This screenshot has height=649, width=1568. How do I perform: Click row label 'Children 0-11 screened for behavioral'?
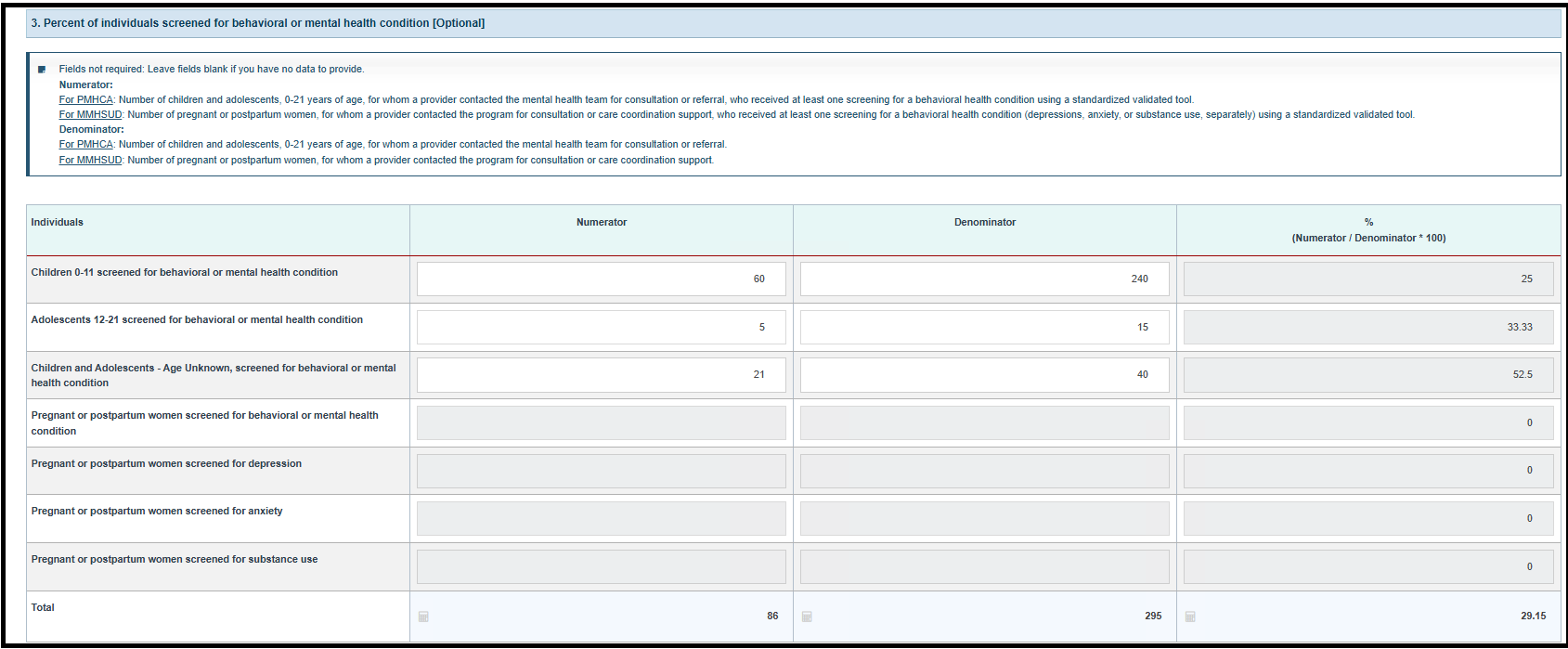coord(185,272)
